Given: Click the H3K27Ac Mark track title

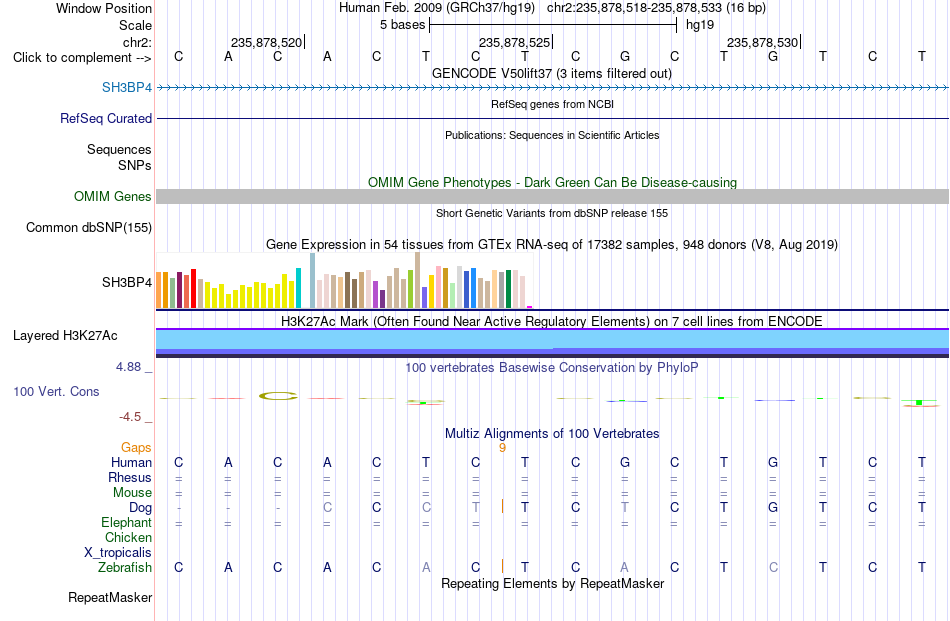Looking at the screenshot, I should click(552, 321).
